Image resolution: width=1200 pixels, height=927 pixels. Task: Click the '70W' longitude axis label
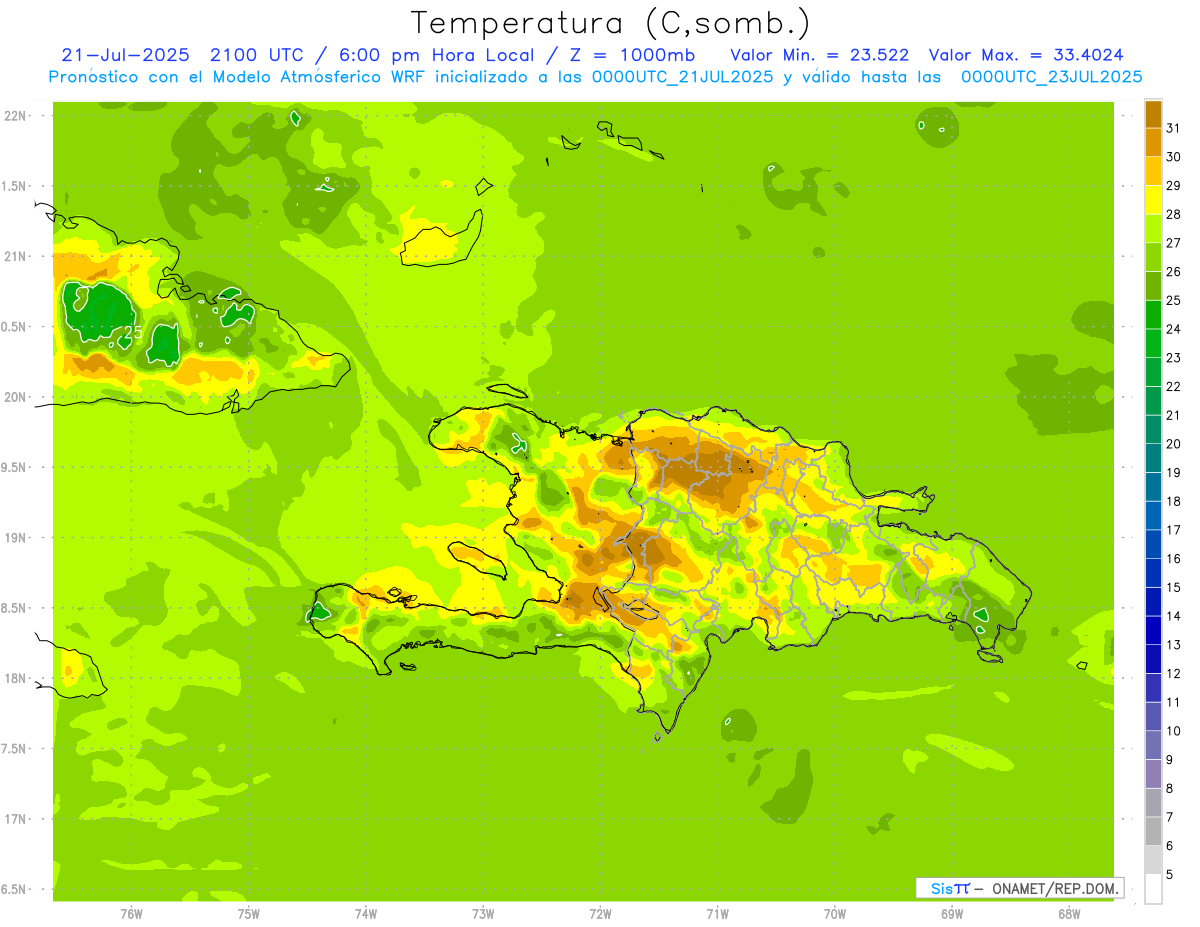pos(835,914)
